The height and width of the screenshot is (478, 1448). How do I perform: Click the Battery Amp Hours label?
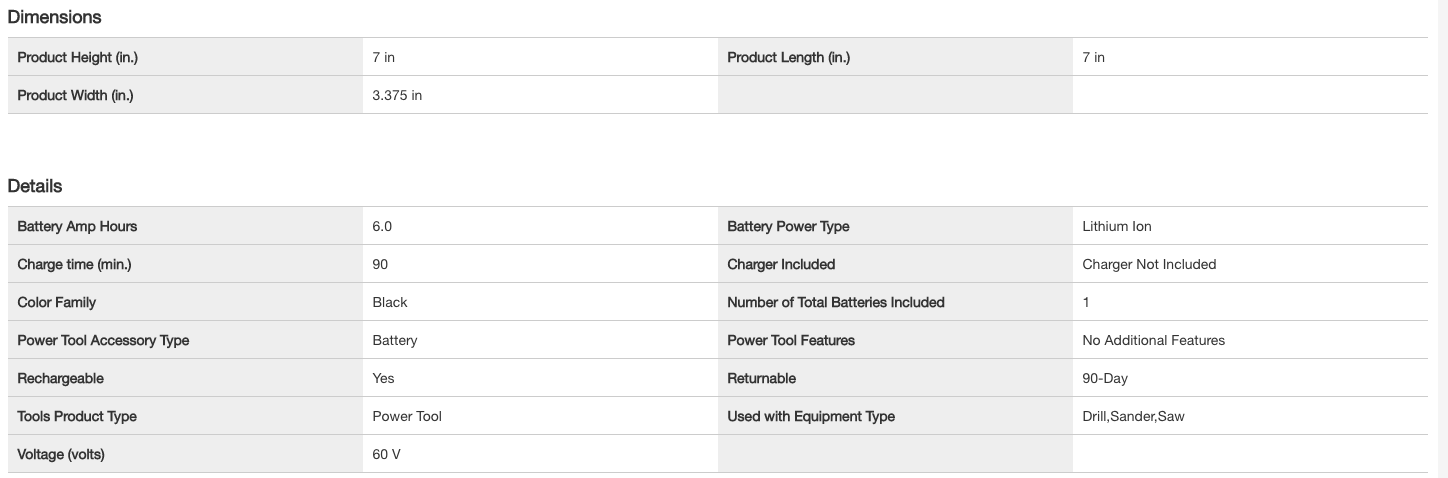point(77,226)
